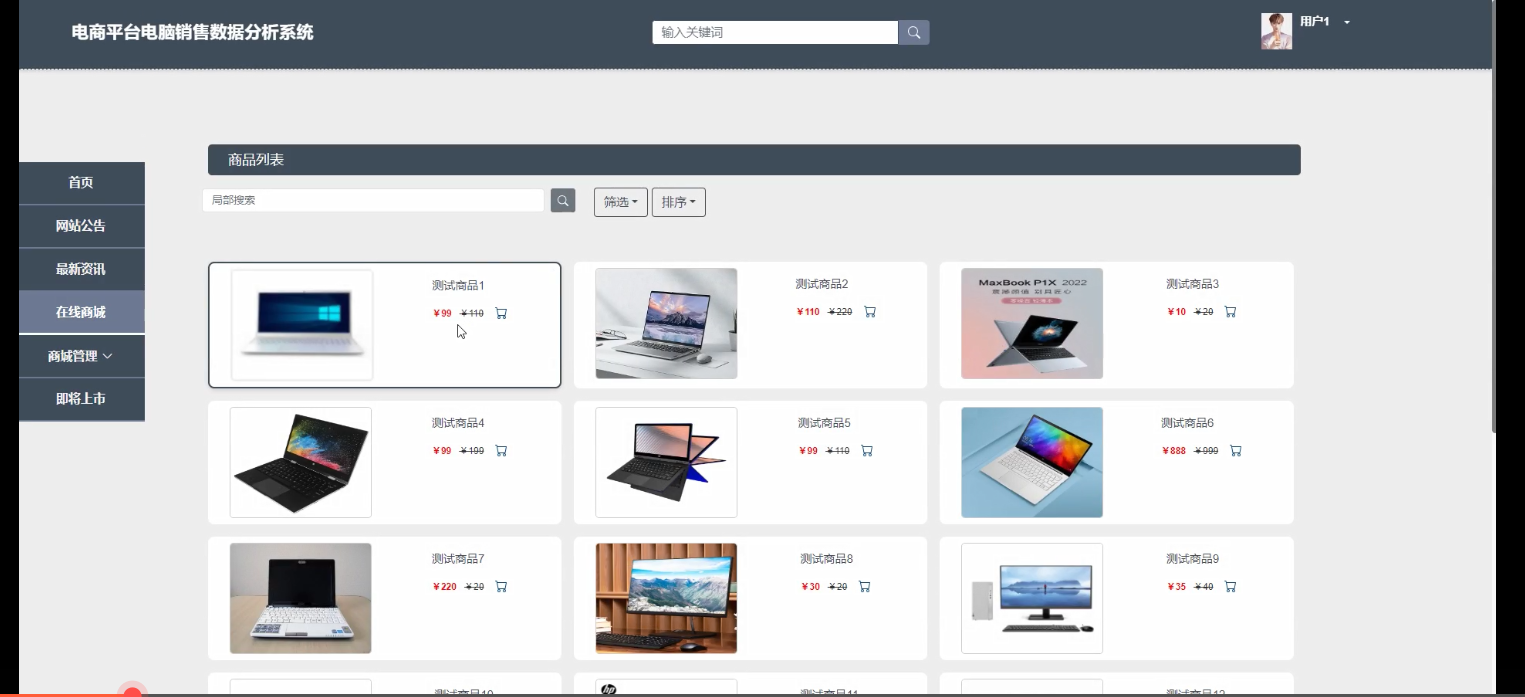
Task: Click 测试商品1 white laptop thumbnail
Action: 302,325
